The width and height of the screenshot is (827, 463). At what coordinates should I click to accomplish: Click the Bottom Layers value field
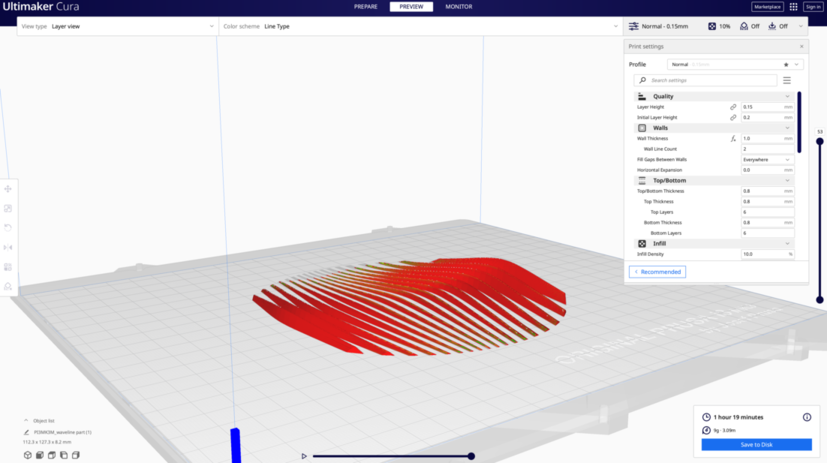[x=767, y=233]
